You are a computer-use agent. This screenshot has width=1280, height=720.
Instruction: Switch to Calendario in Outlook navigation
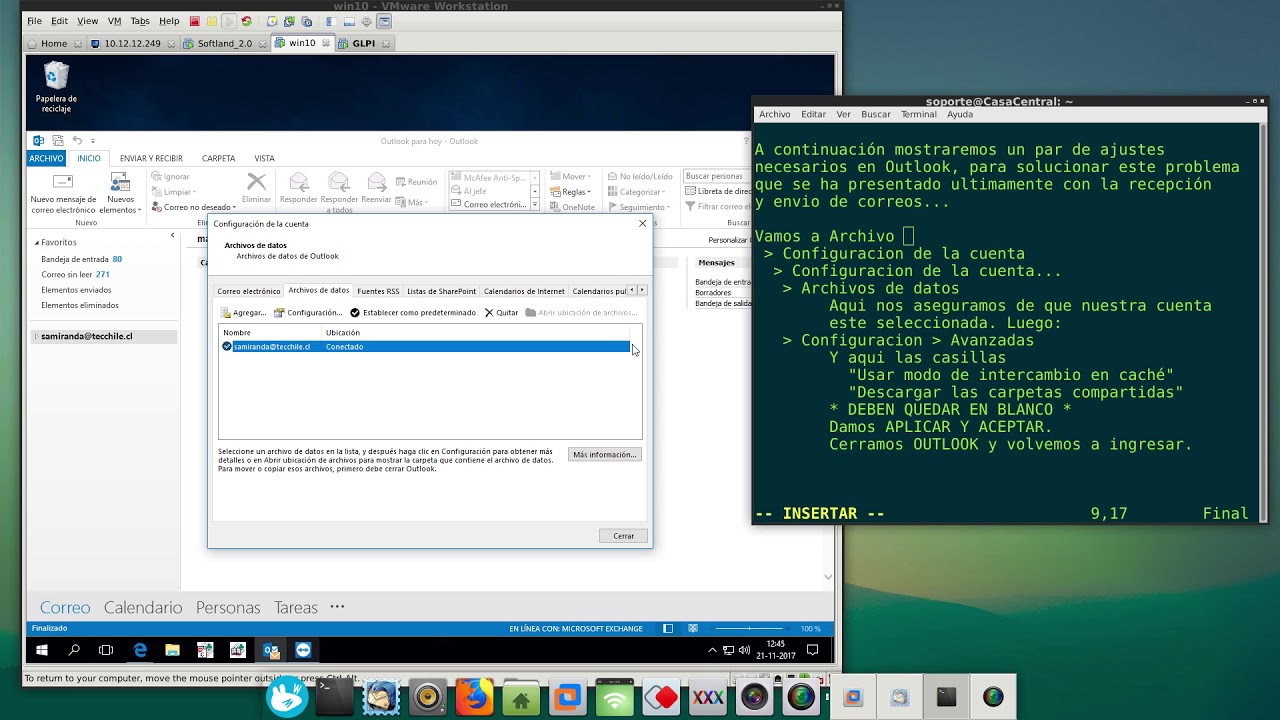tap(143, 607)
